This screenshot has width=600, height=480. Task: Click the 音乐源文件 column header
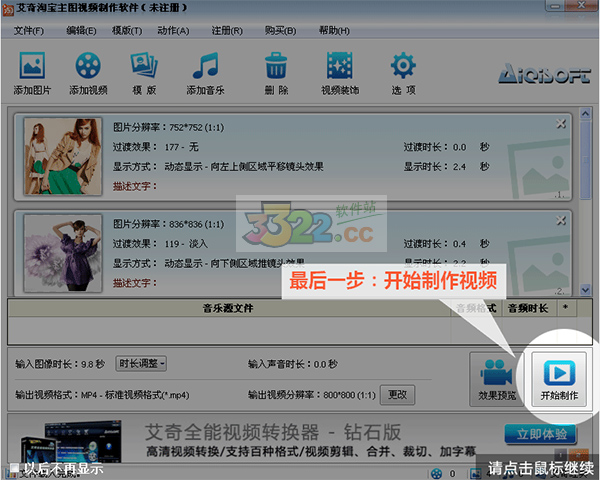coord(228,308)
